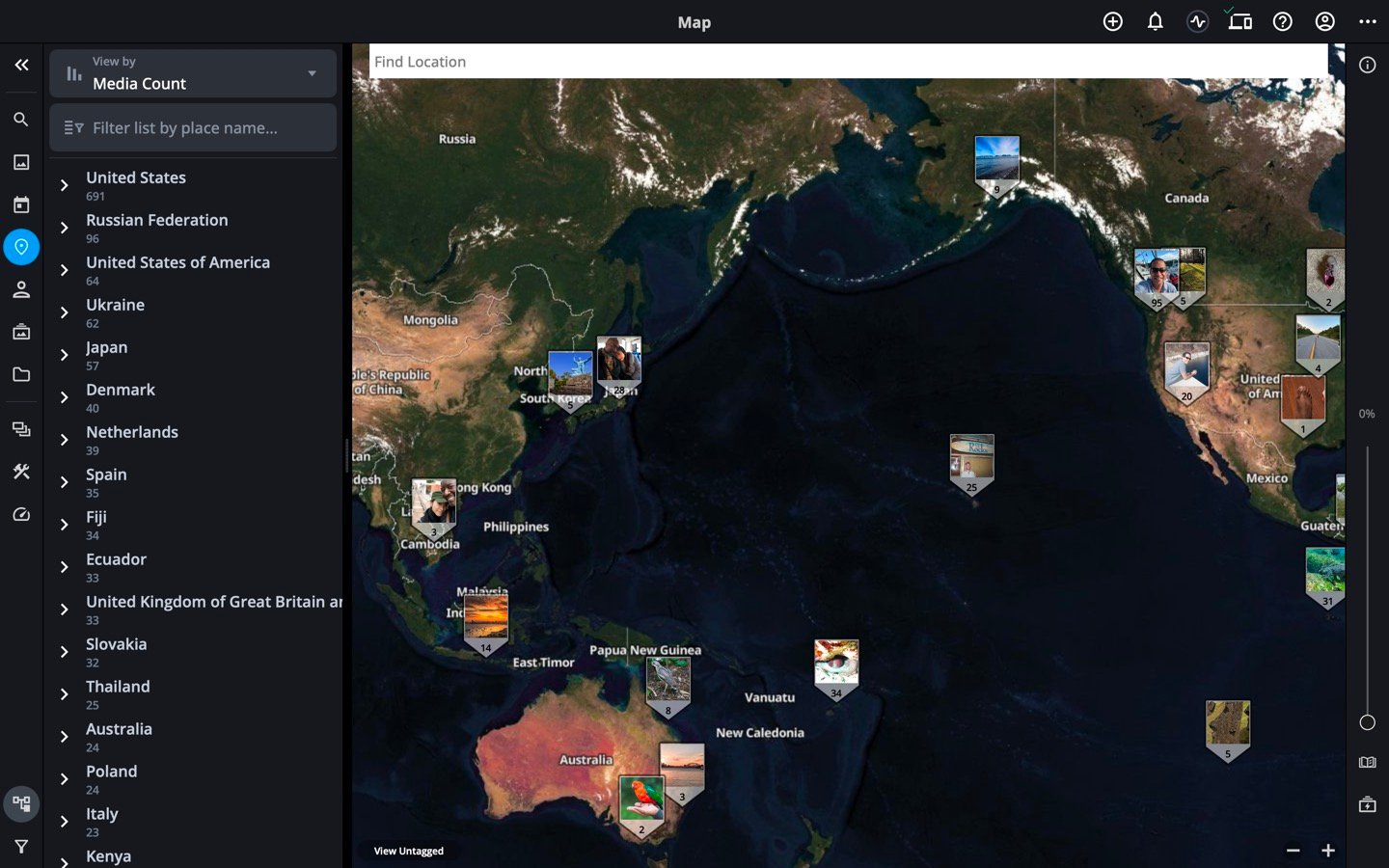1389x868 pixels.
Task: Expand the Japan place entry
Action: pyautogui.click(x=65, y=355)
